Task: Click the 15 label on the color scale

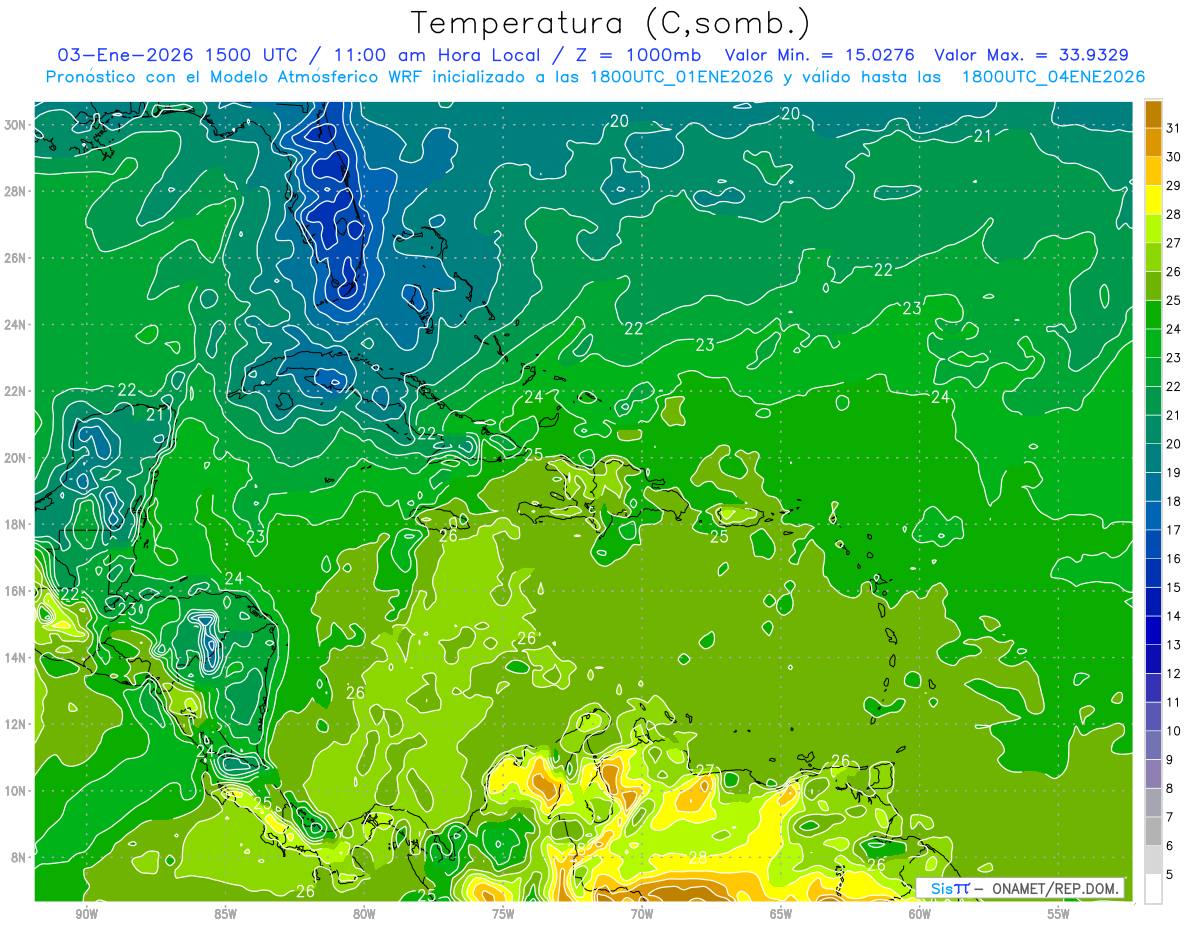Action: [1174, 587]
